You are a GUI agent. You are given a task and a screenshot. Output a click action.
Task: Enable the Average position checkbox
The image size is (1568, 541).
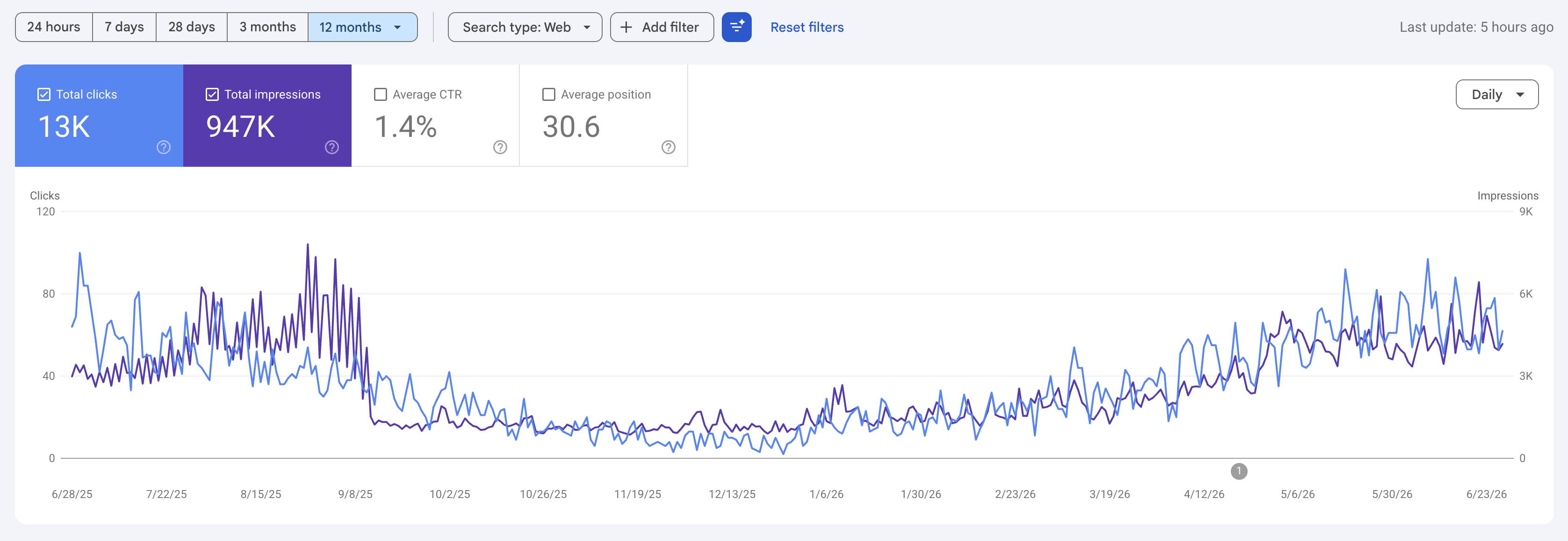(x=548, y=94)
